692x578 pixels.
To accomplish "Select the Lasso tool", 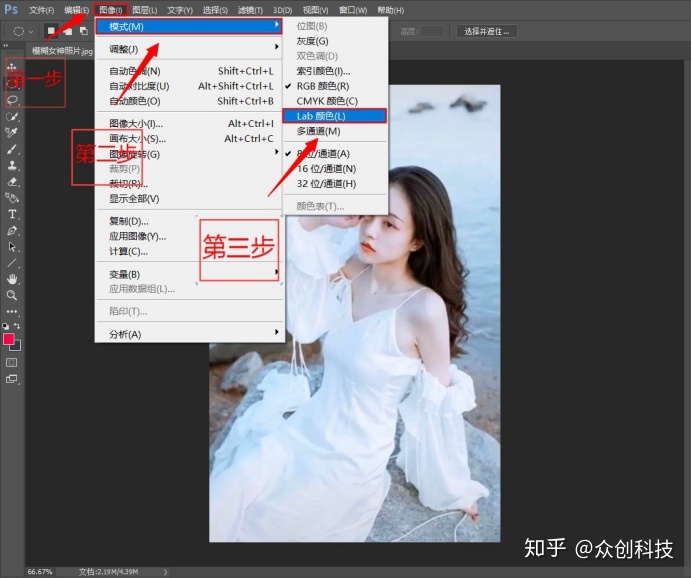I will 12,99.
